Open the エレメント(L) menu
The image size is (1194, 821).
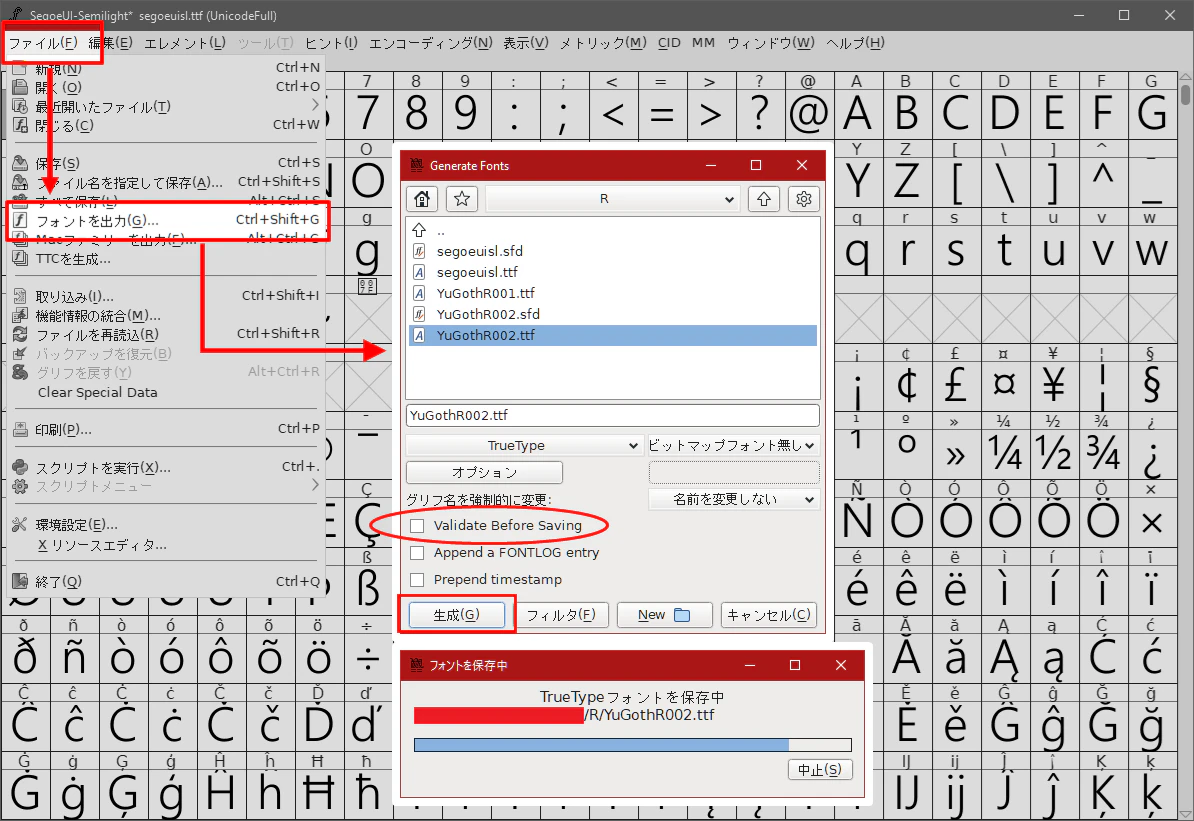point(185,43)
